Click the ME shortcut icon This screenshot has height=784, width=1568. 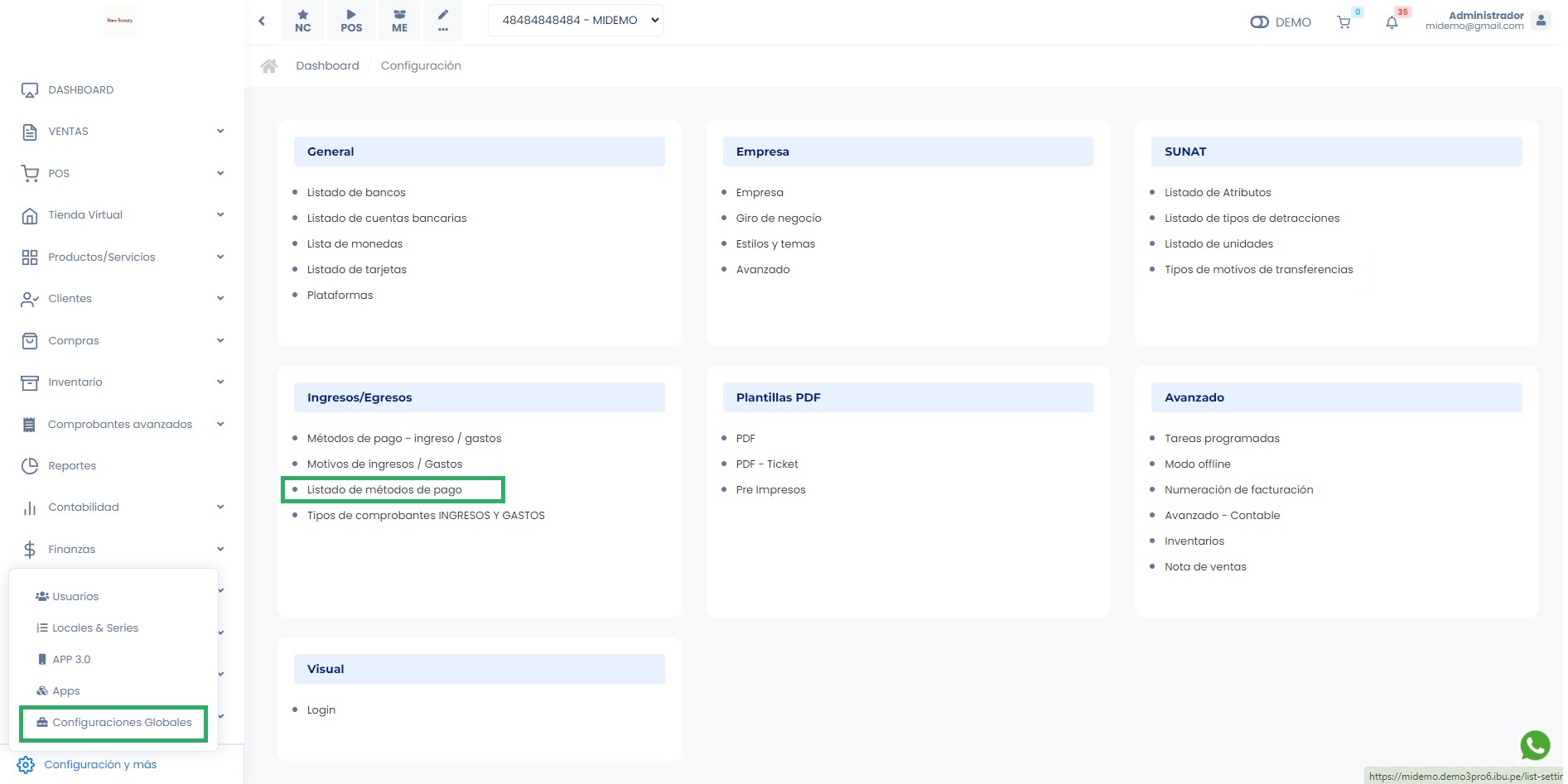(x=399, y=21)
